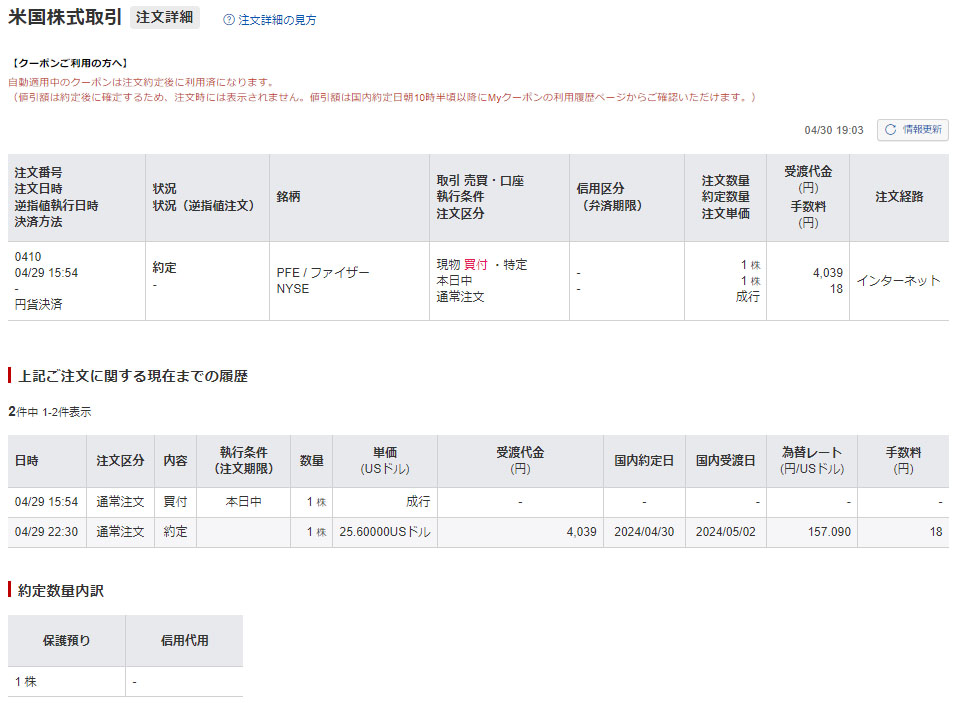Click the 米国株式取引 page heading

coord(65,17)
